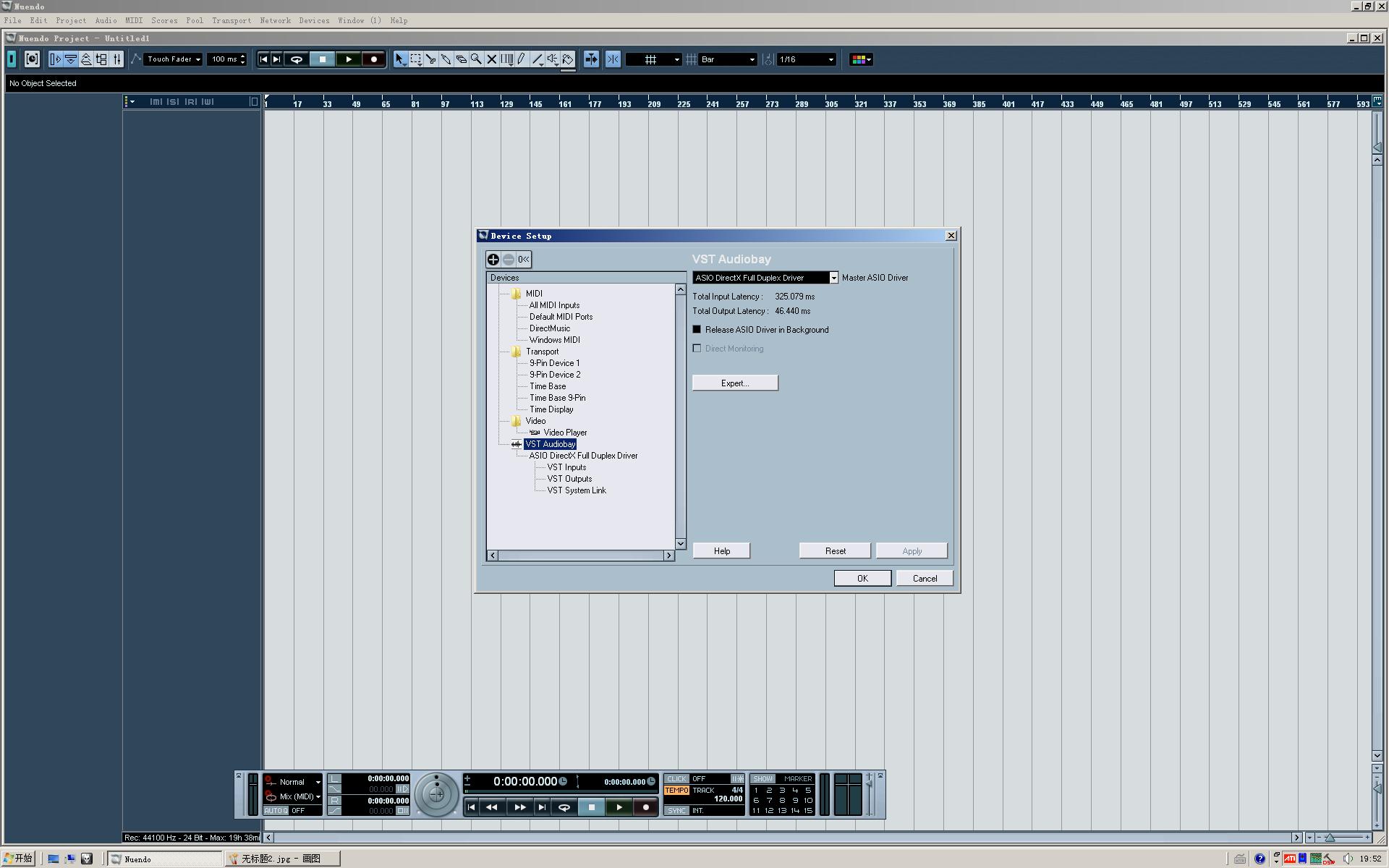This screenshot has width=1389, height=868.
Task: Open Normal record mode dropdown
Action: pos(300,782)
